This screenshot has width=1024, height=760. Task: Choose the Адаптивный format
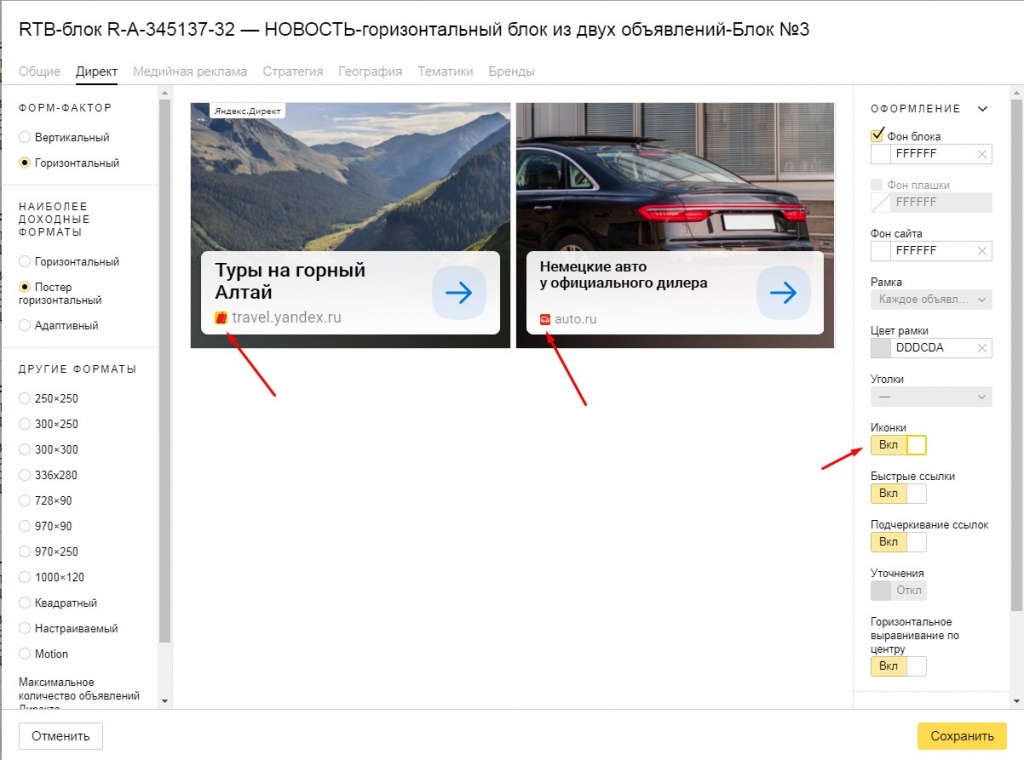point(25,325)
